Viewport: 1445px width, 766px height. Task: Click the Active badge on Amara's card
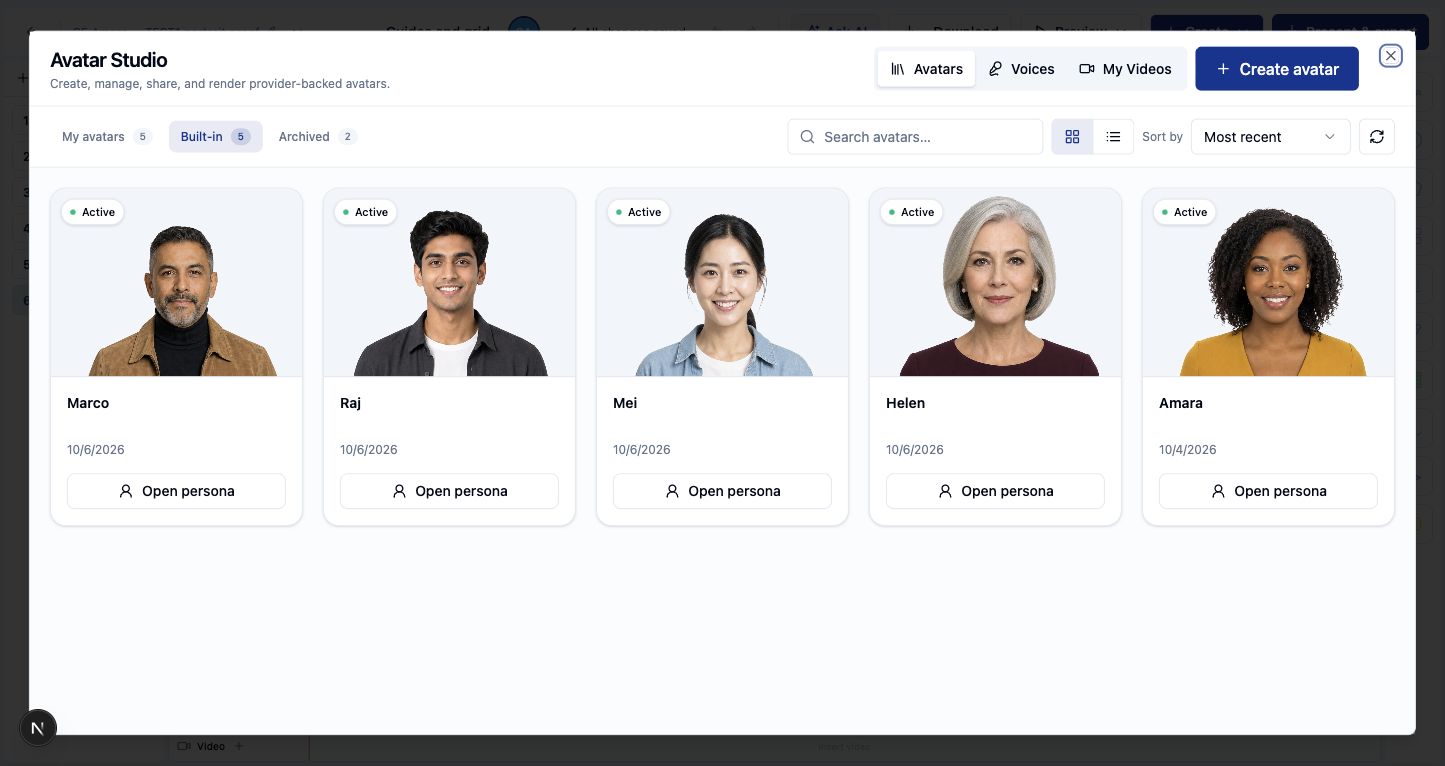click(1184, 212)
